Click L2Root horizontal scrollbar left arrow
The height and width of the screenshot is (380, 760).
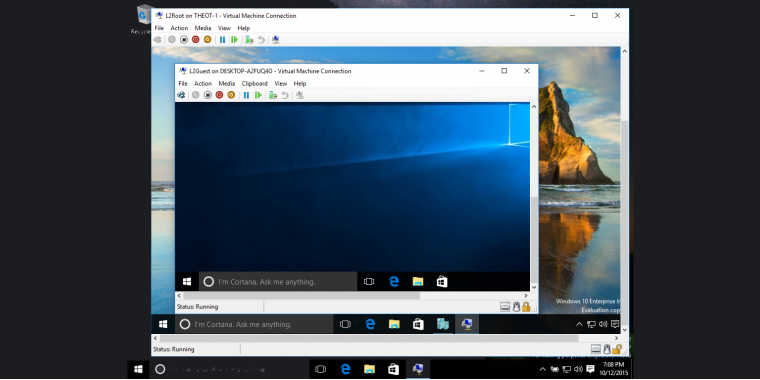(x=156, y=338)
